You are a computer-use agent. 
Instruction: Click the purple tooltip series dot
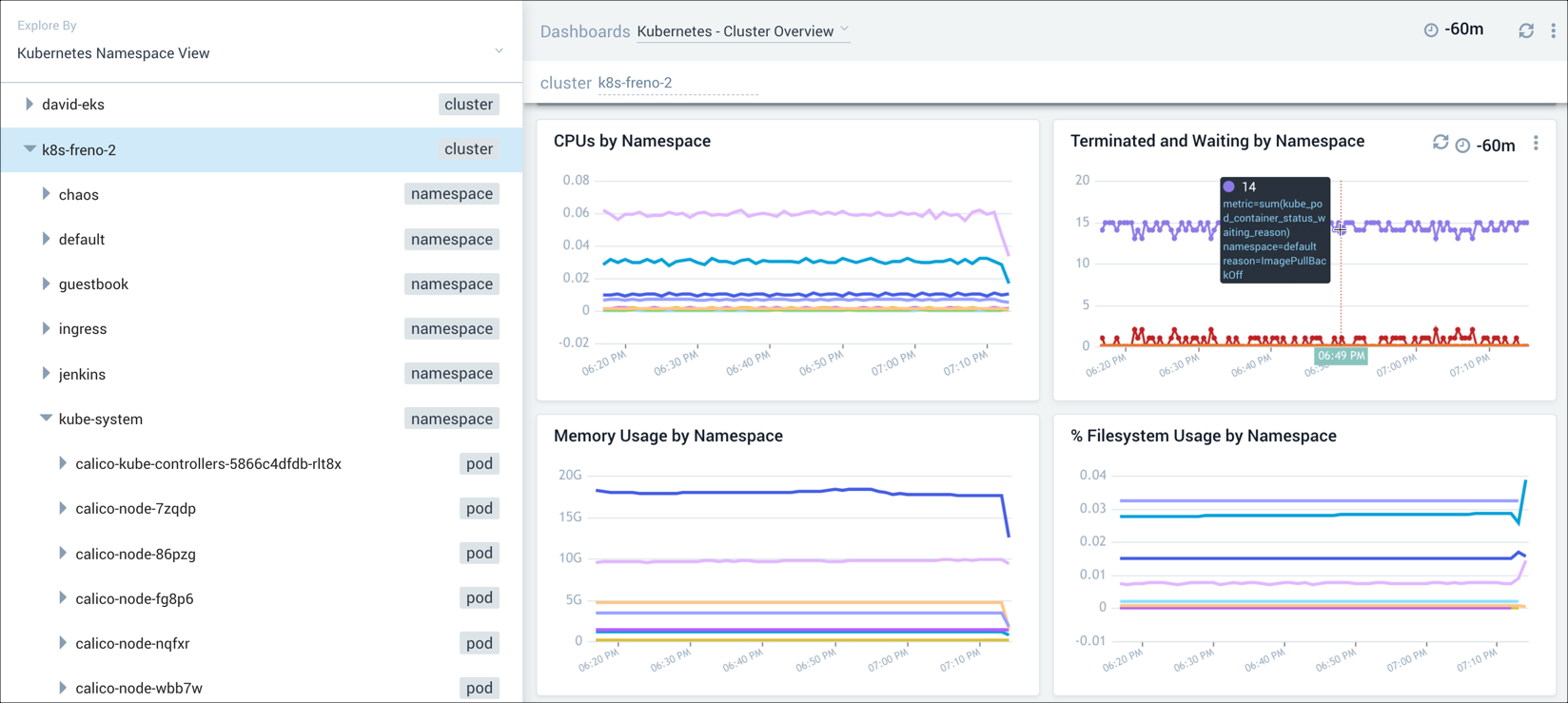(1228, 187)
